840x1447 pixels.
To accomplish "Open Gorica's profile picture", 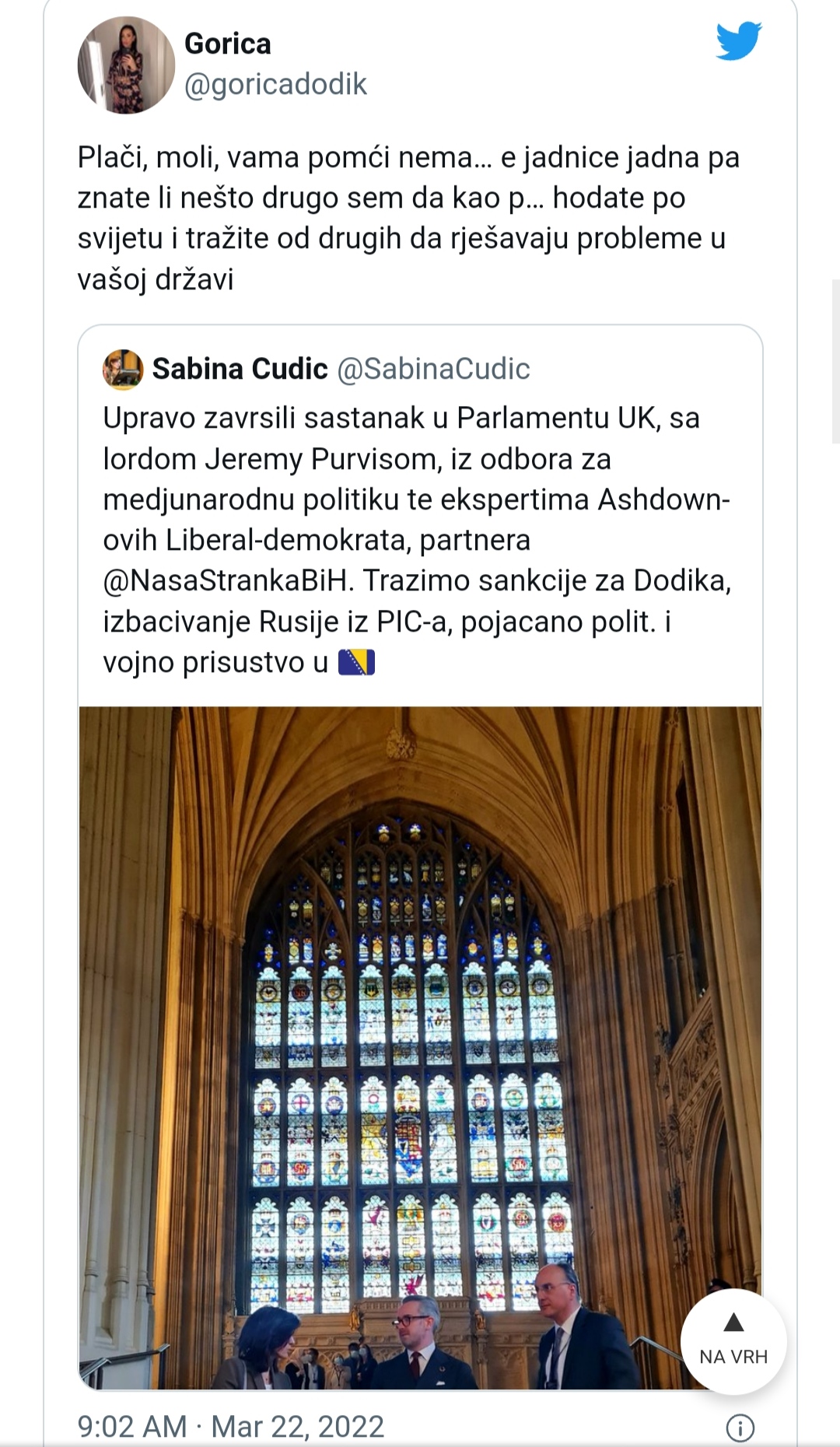I will point(126,65).
